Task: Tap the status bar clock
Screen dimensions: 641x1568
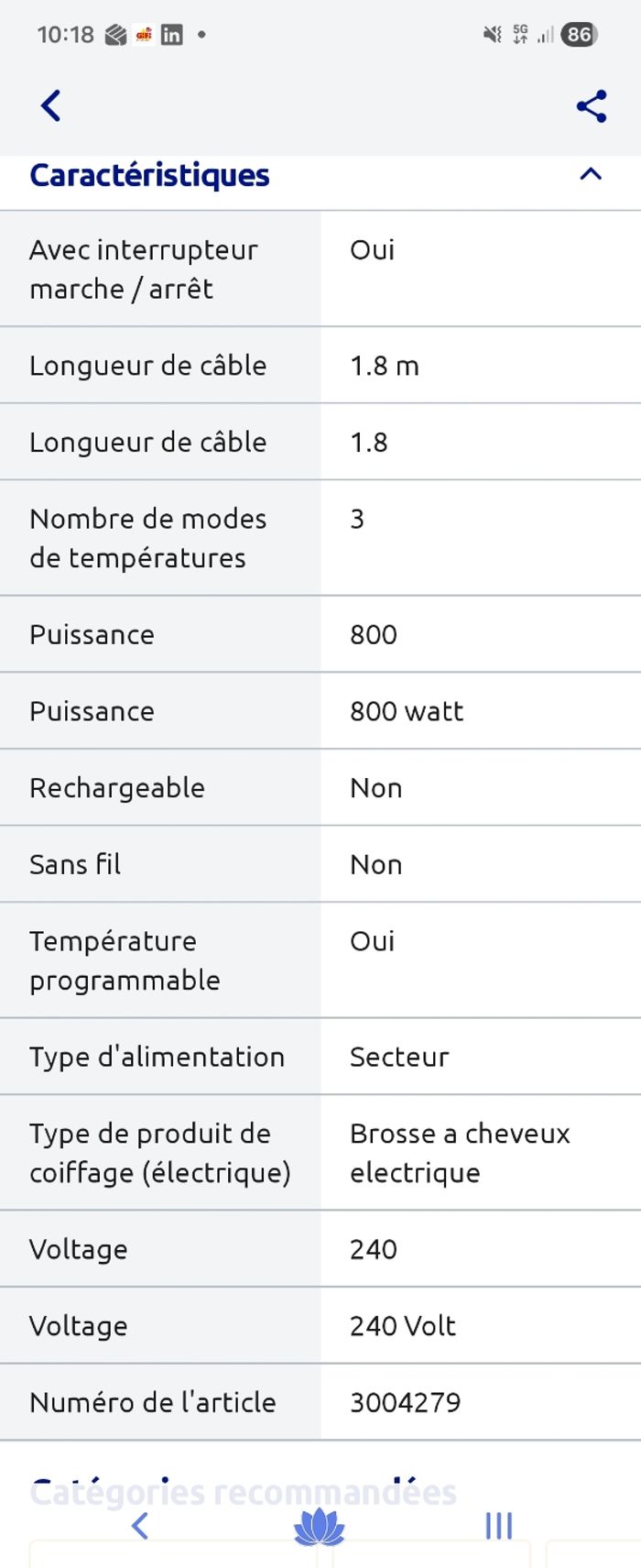Action: tap(65, 35)
